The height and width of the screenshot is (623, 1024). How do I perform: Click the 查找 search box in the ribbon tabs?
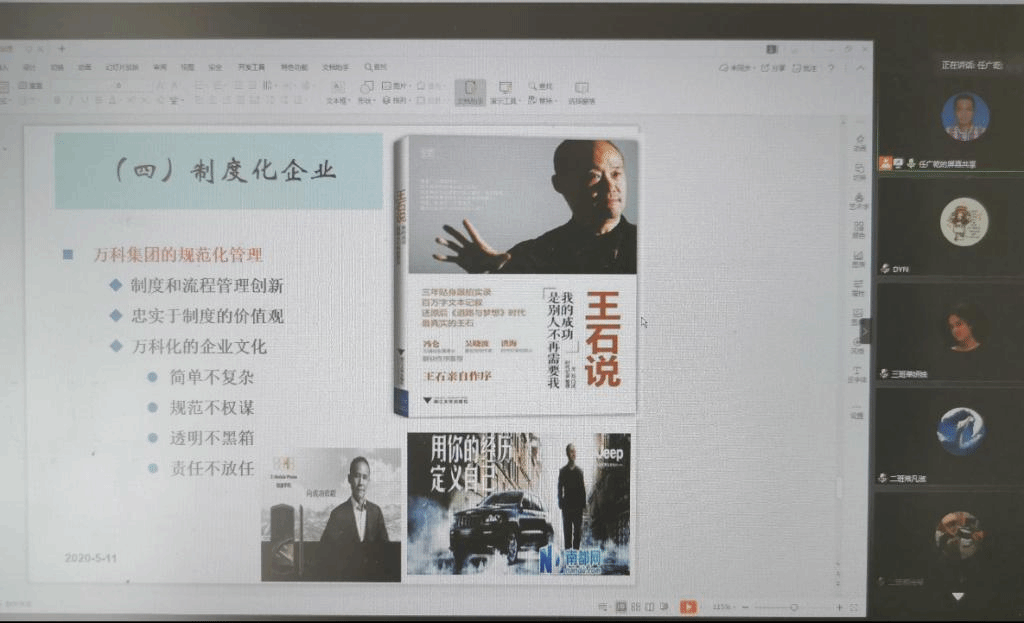376,67
